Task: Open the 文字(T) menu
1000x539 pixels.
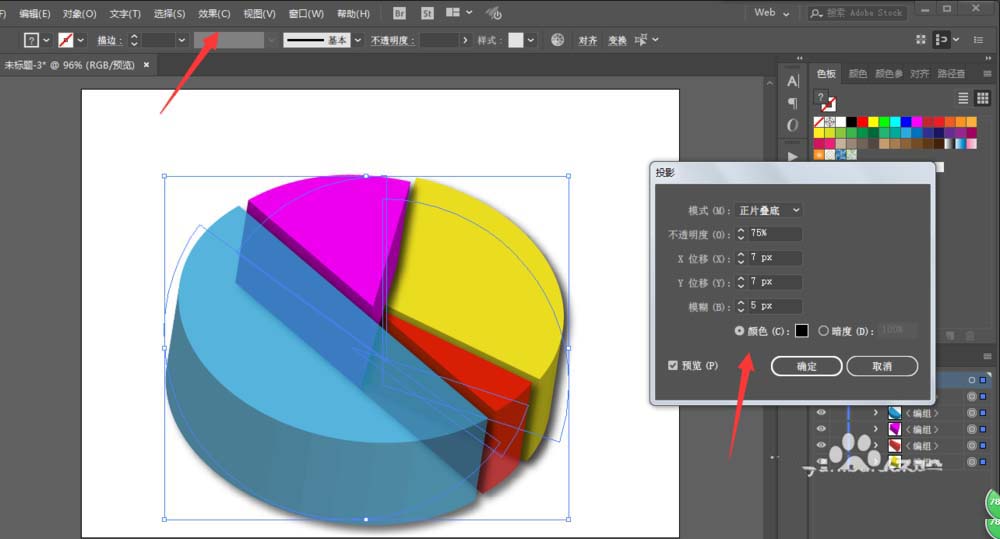Action: [x=125, y=13]
